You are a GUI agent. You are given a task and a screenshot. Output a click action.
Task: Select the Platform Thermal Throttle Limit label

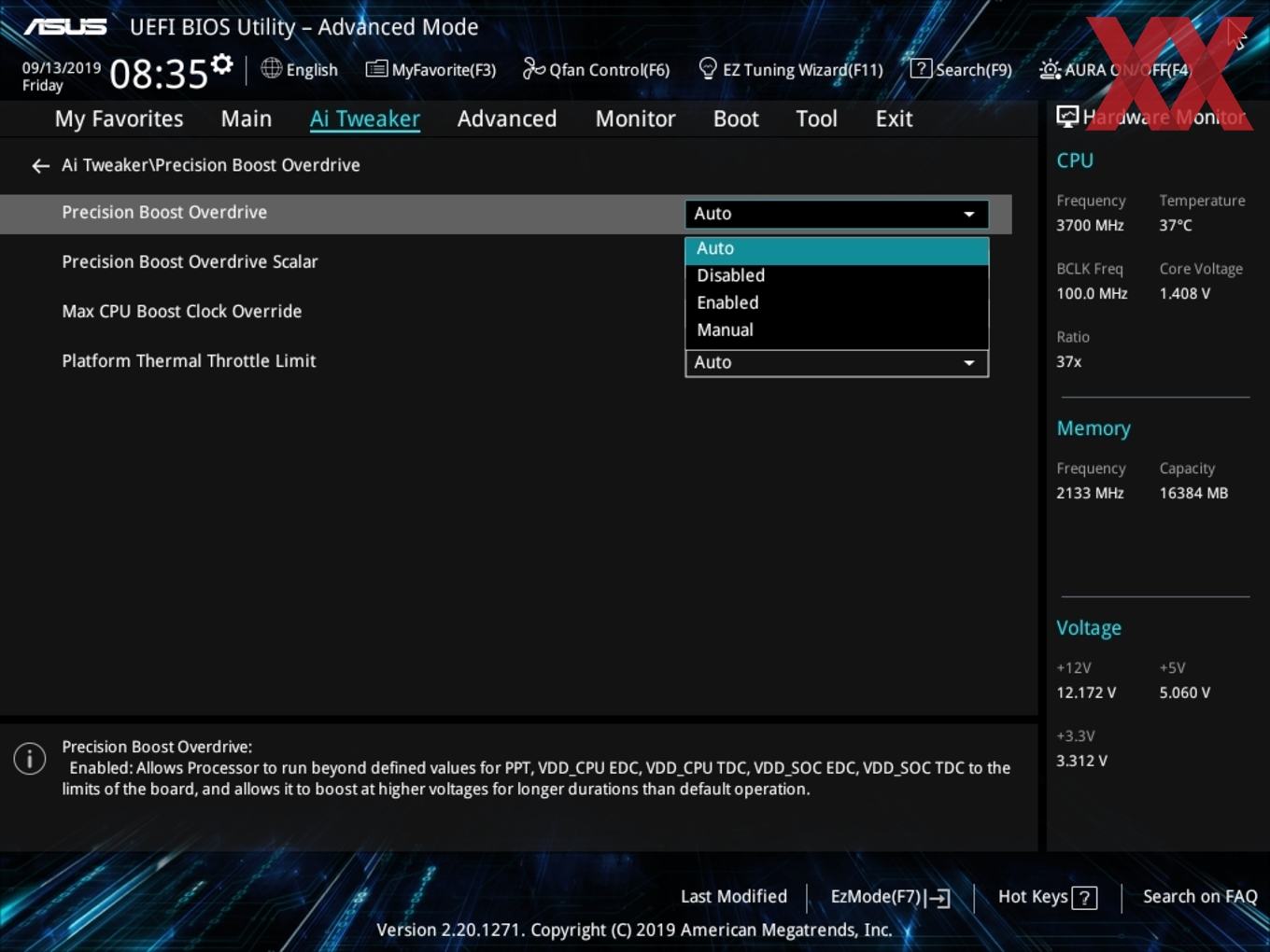coord(189,361)
